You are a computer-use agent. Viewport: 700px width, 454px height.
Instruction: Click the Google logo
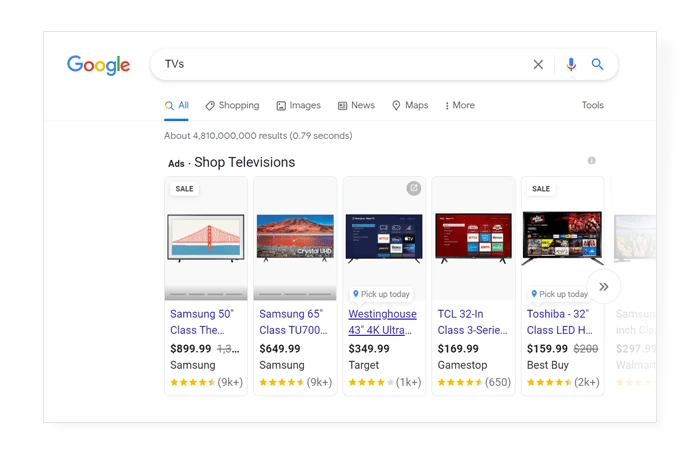click(98, 65)
